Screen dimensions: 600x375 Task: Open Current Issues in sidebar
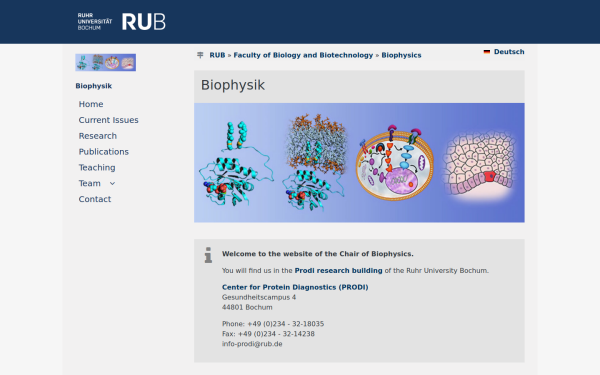click(109, 120)
